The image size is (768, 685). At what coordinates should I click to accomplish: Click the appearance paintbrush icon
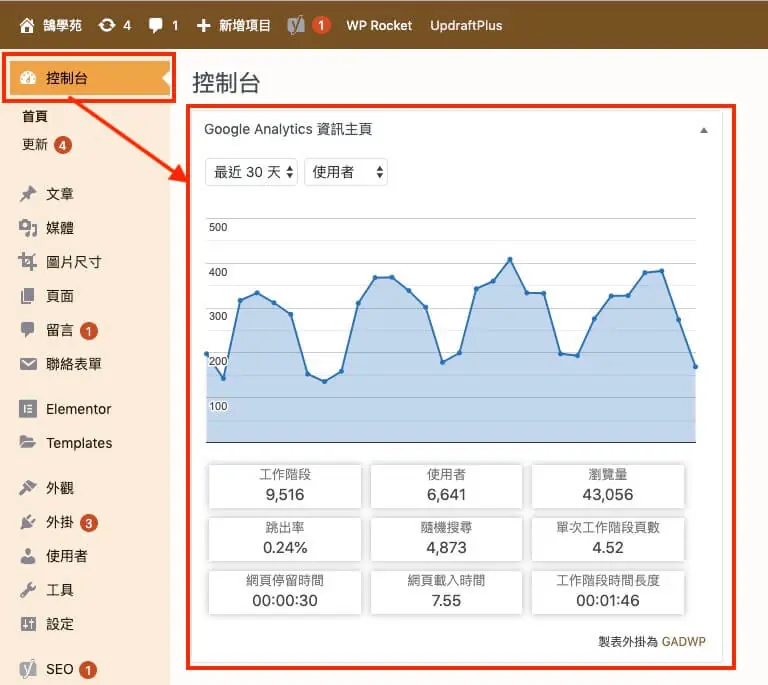pyautogui.click(x=28, y=488)
